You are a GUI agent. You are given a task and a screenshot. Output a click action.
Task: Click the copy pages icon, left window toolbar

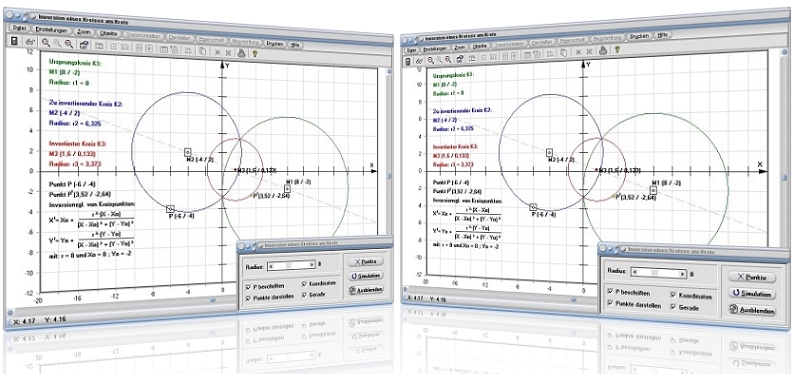point(202,50)
